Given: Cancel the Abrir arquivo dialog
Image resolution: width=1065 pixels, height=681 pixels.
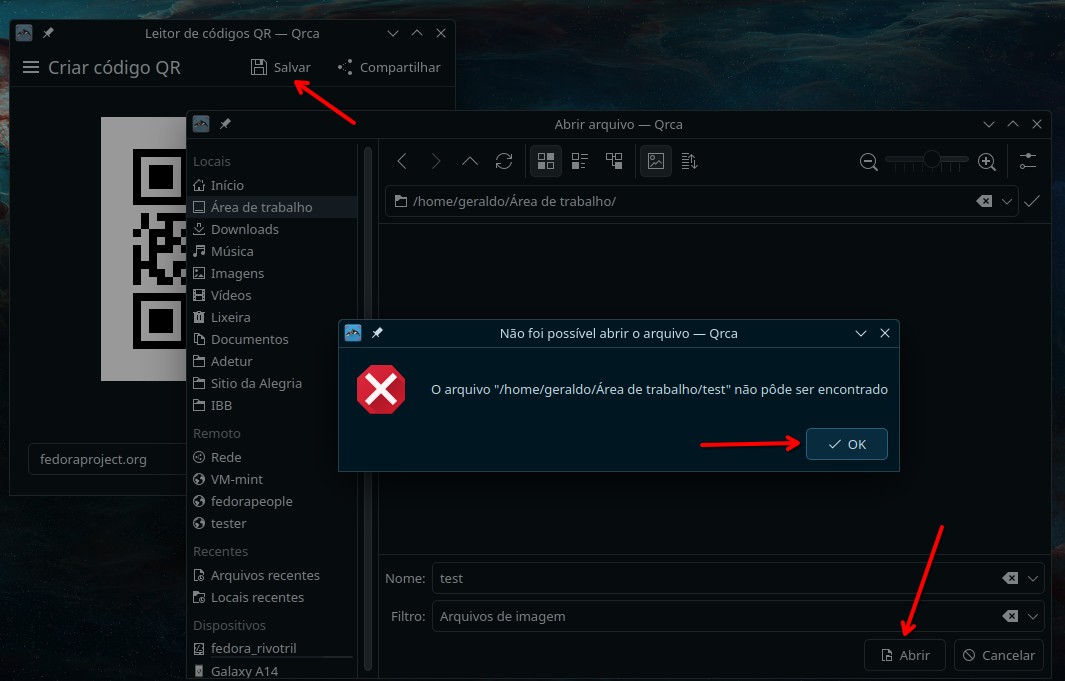Looking at the screenshot, I should pos(998,655).
